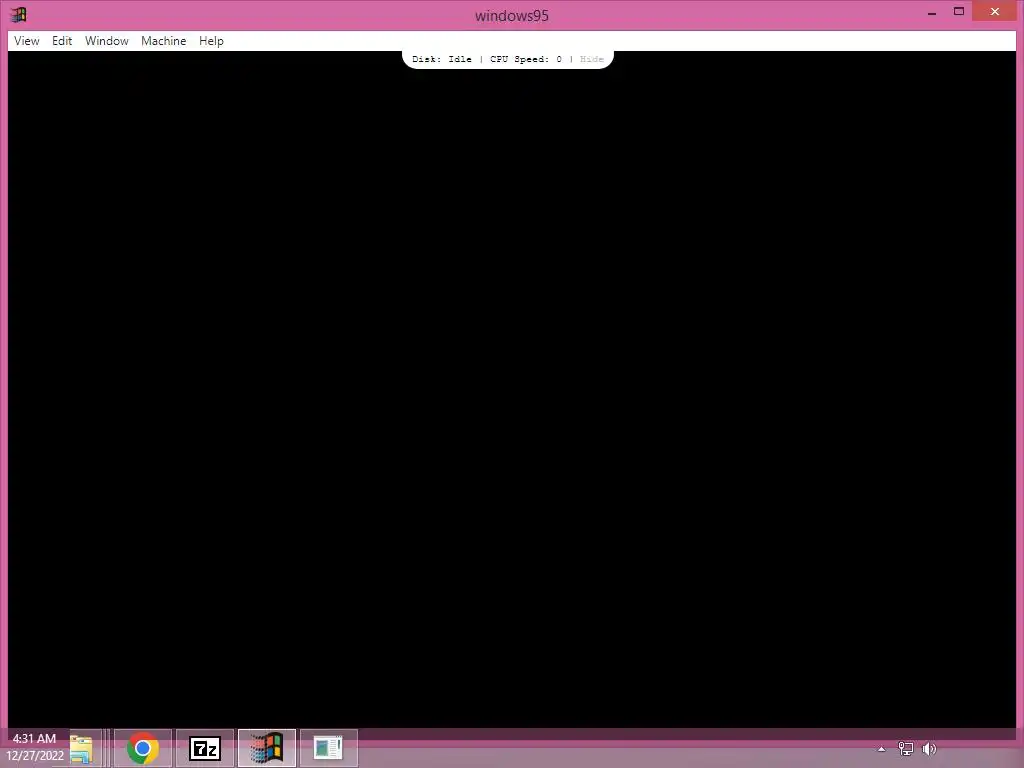
Task: Open the network tray icon
Action: pos(905,748)
